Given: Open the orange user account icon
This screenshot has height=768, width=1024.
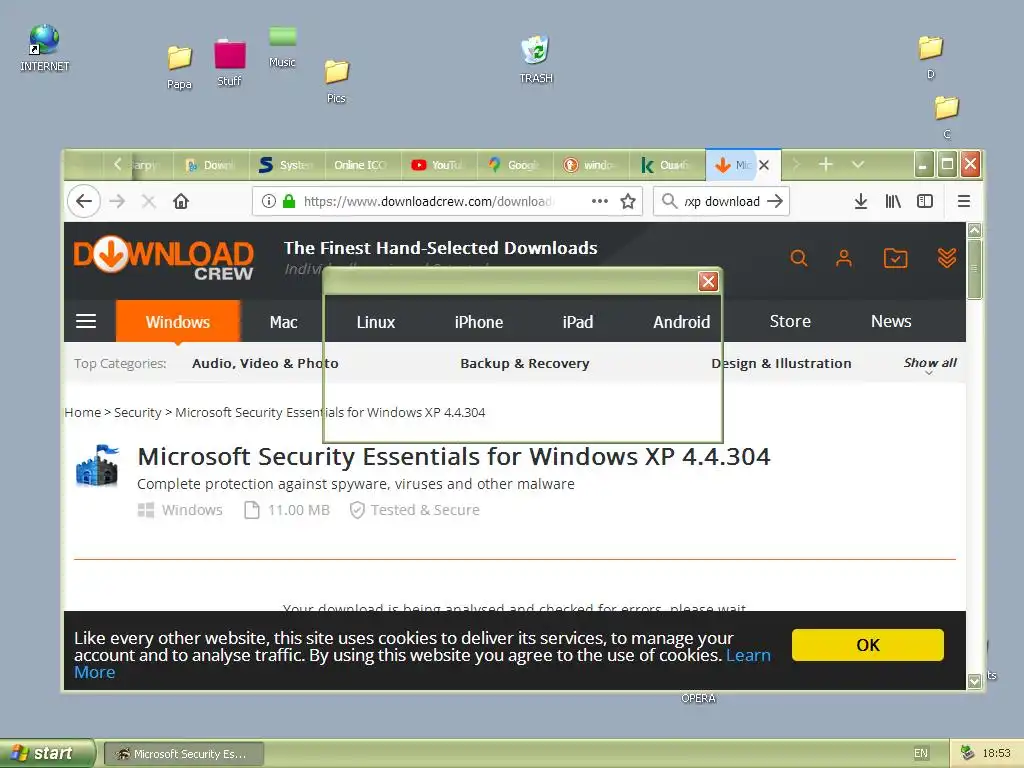Looking at the screenshot, I should 844,258.
